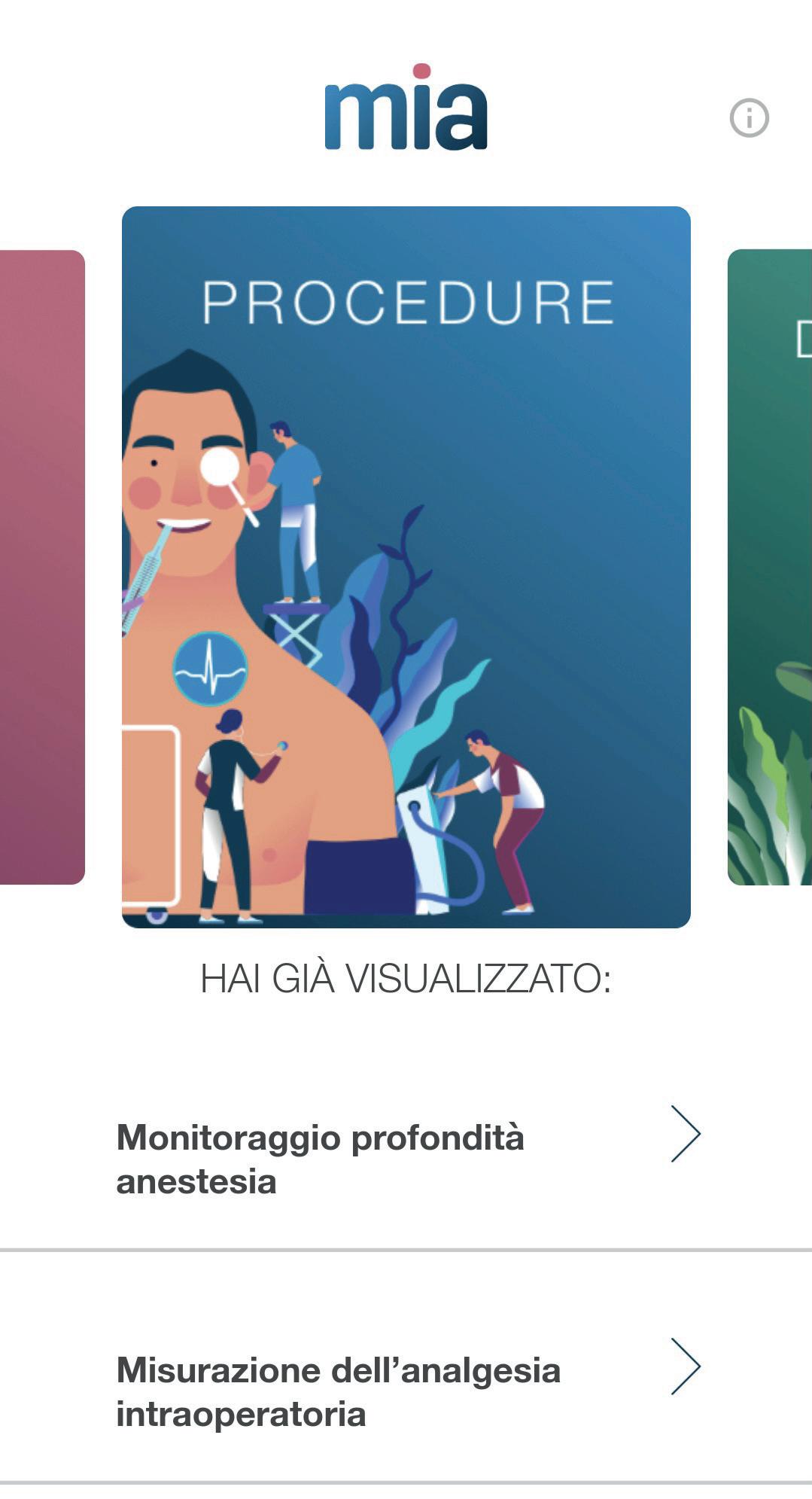Expand Monitoraggio profondità anestesia chevron

686,1134
